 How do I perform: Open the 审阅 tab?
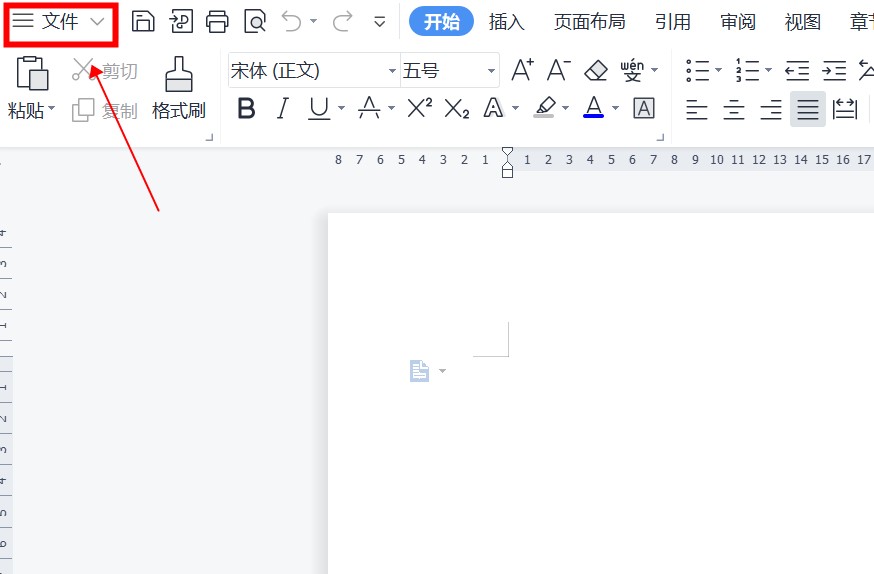[738, 22]
